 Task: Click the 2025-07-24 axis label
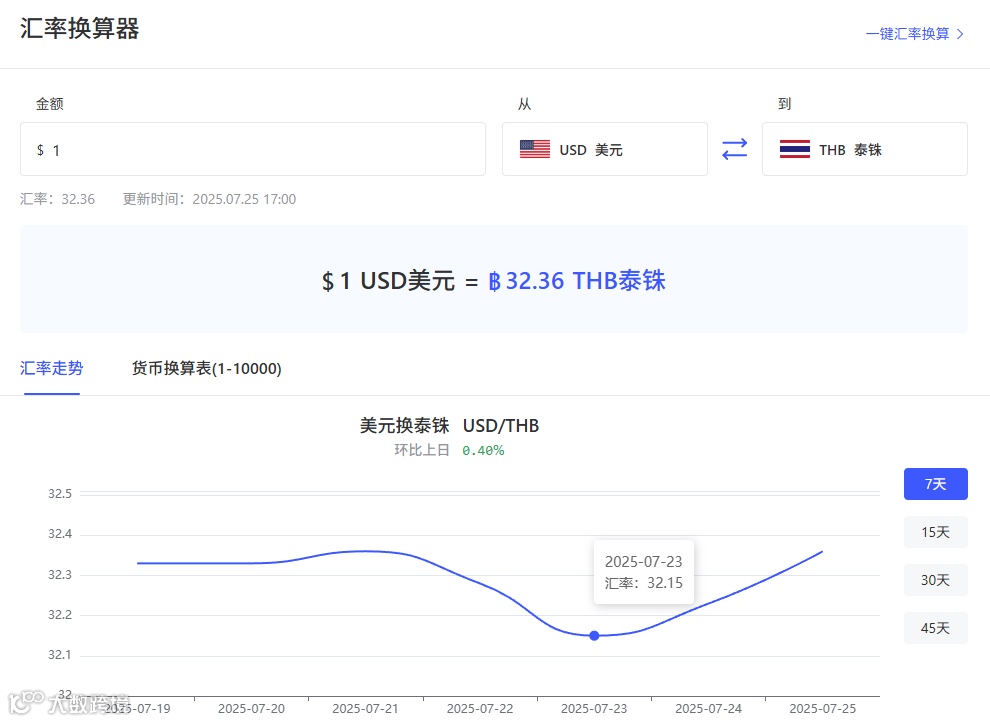708,709
